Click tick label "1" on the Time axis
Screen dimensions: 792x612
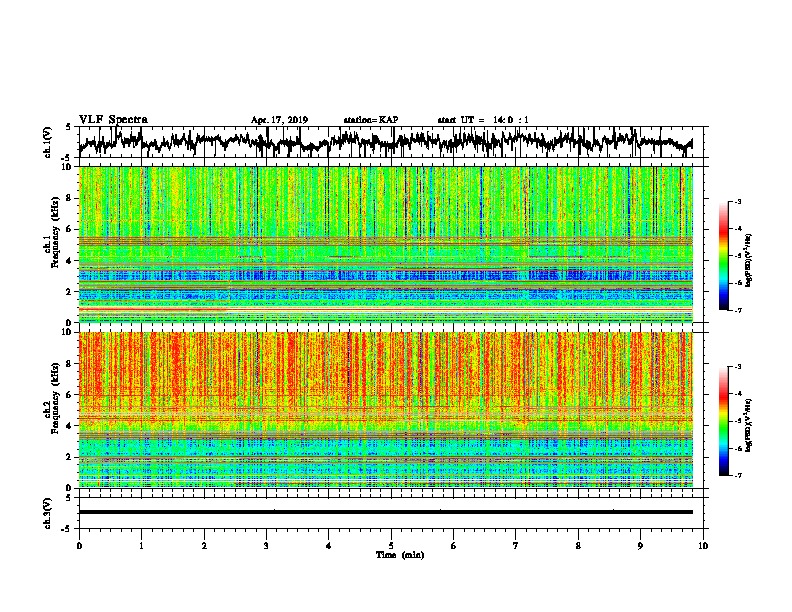click(141, 546)
